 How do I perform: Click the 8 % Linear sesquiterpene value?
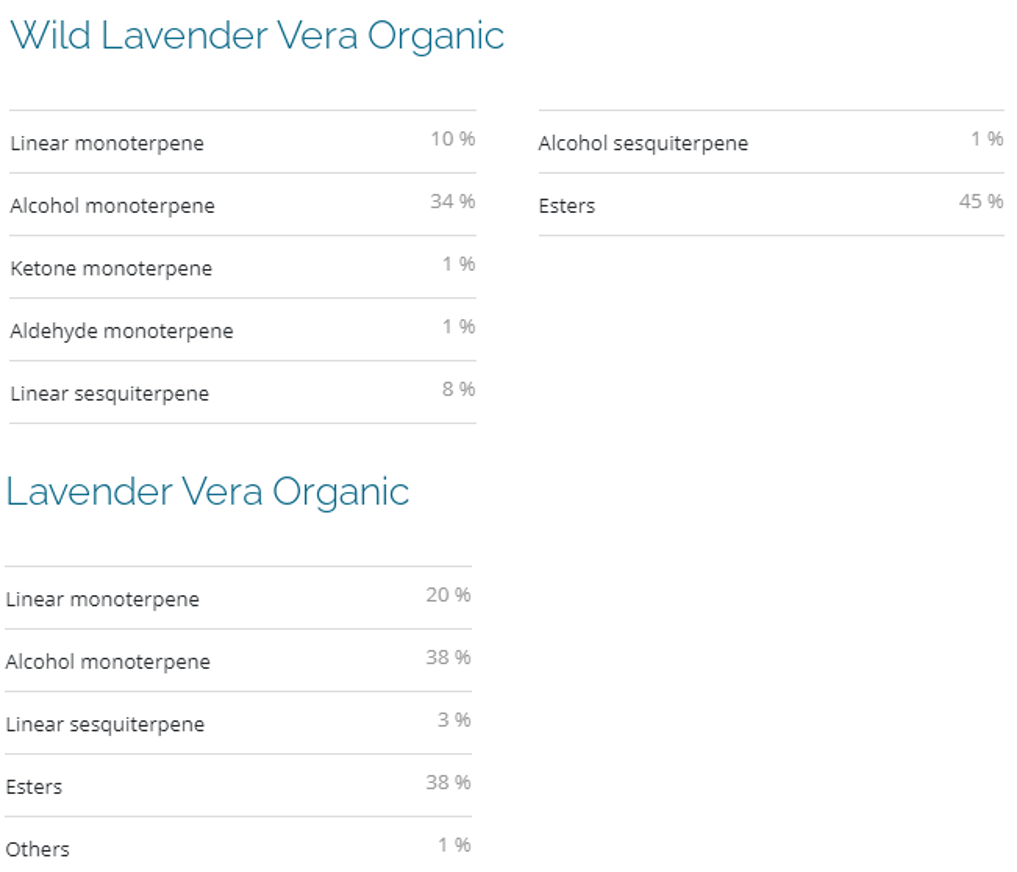458,389
